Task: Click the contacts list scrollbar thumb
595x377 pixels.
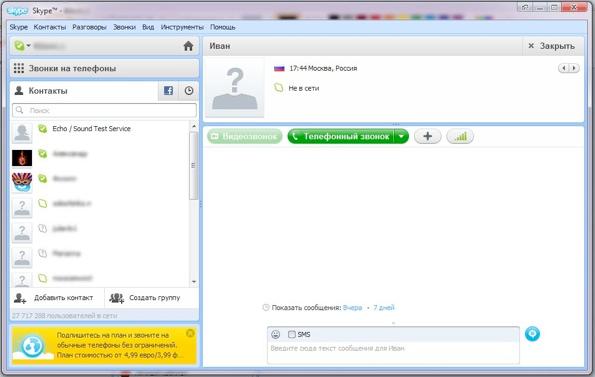Action: tap(194, 165)
